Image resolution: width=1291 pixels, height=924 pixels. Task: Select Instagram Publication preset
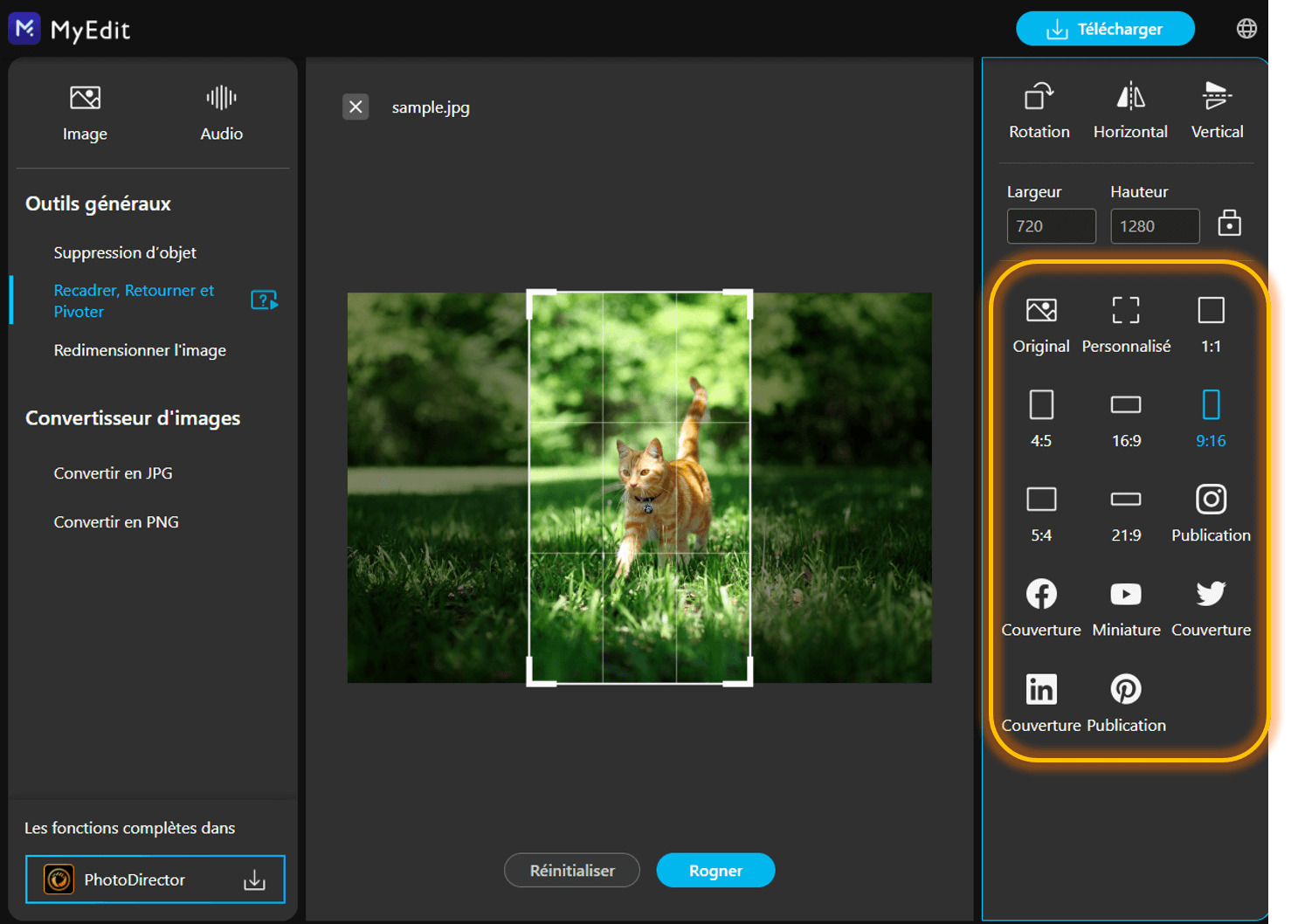coord(1211,514)
